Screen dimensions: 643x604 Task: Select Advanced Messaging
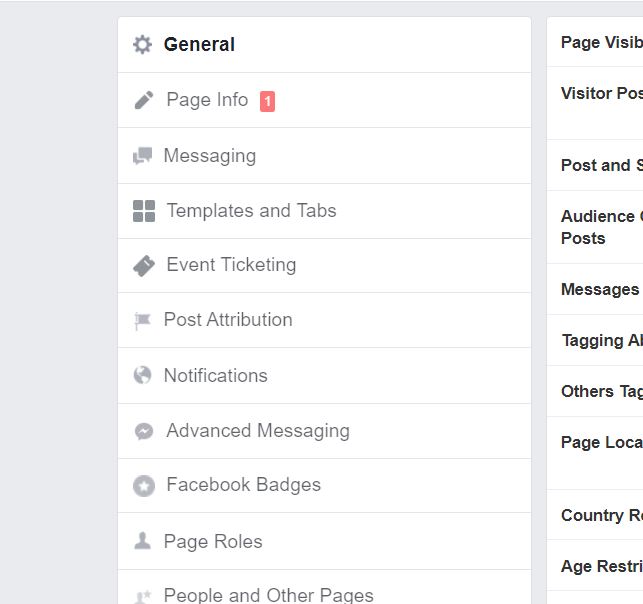[324, 431]
